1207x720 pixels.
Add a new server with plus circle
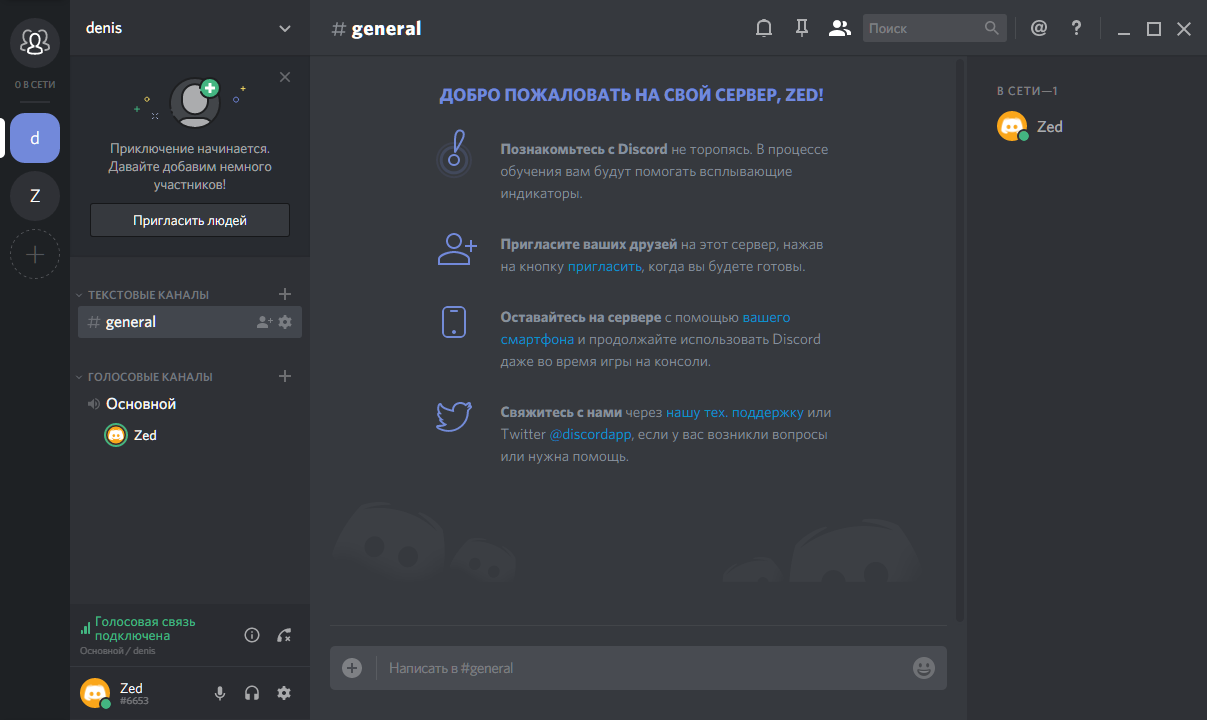click(35, 254)
